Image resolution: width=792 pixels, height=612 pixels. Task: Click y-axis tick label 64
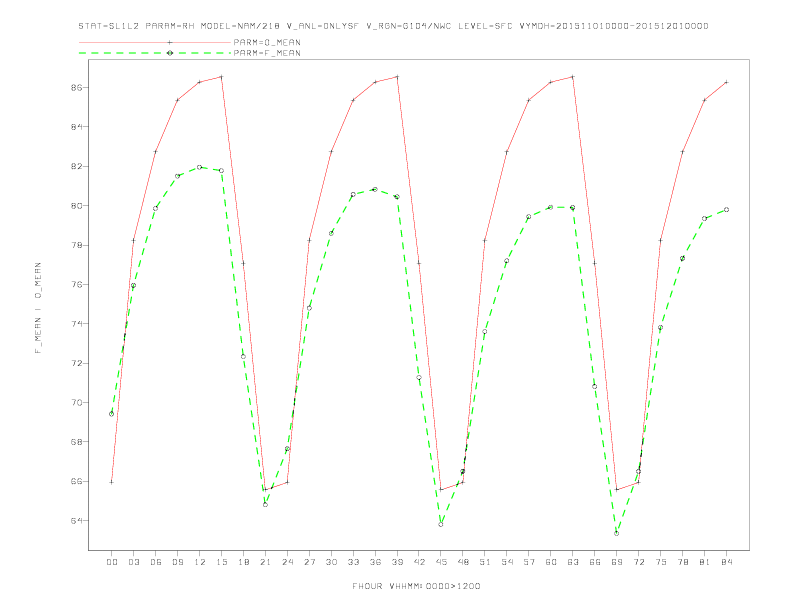click(x=75, y=521)
